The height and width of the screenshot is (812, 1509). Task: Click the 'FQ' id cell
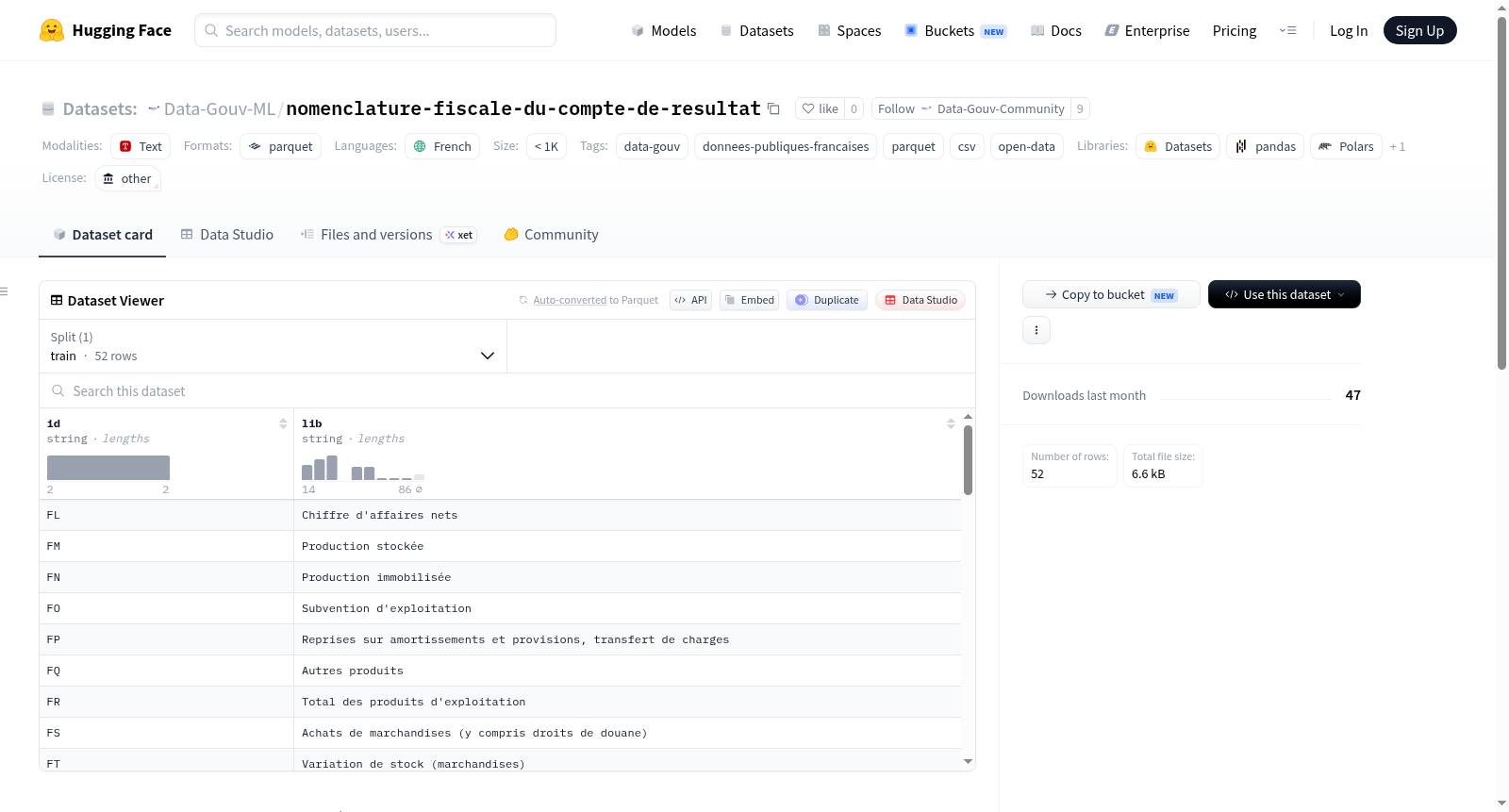coord(167,671)
